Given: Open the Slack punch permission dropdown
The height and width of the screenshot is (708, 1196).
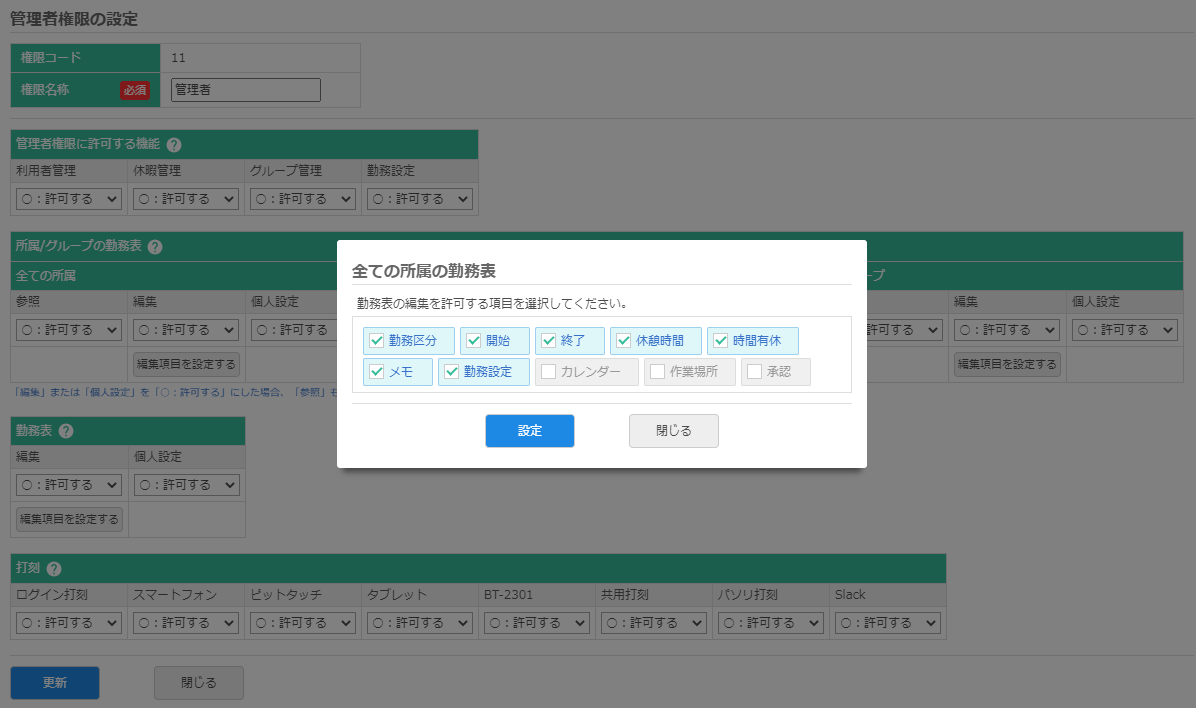Looking at the screenshot, I should 887,622.
